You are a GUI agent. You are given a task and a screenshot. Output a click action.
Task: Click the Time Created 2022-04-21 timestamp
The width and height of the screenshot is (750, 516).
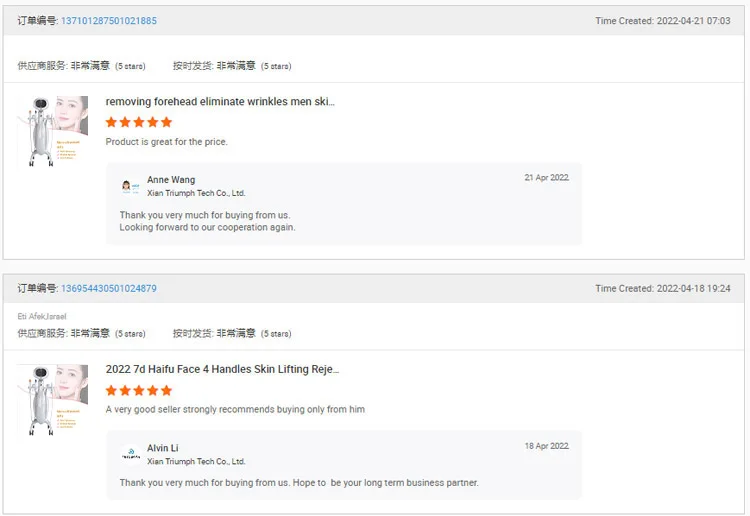pyautogui.click(x=663, y=21)
